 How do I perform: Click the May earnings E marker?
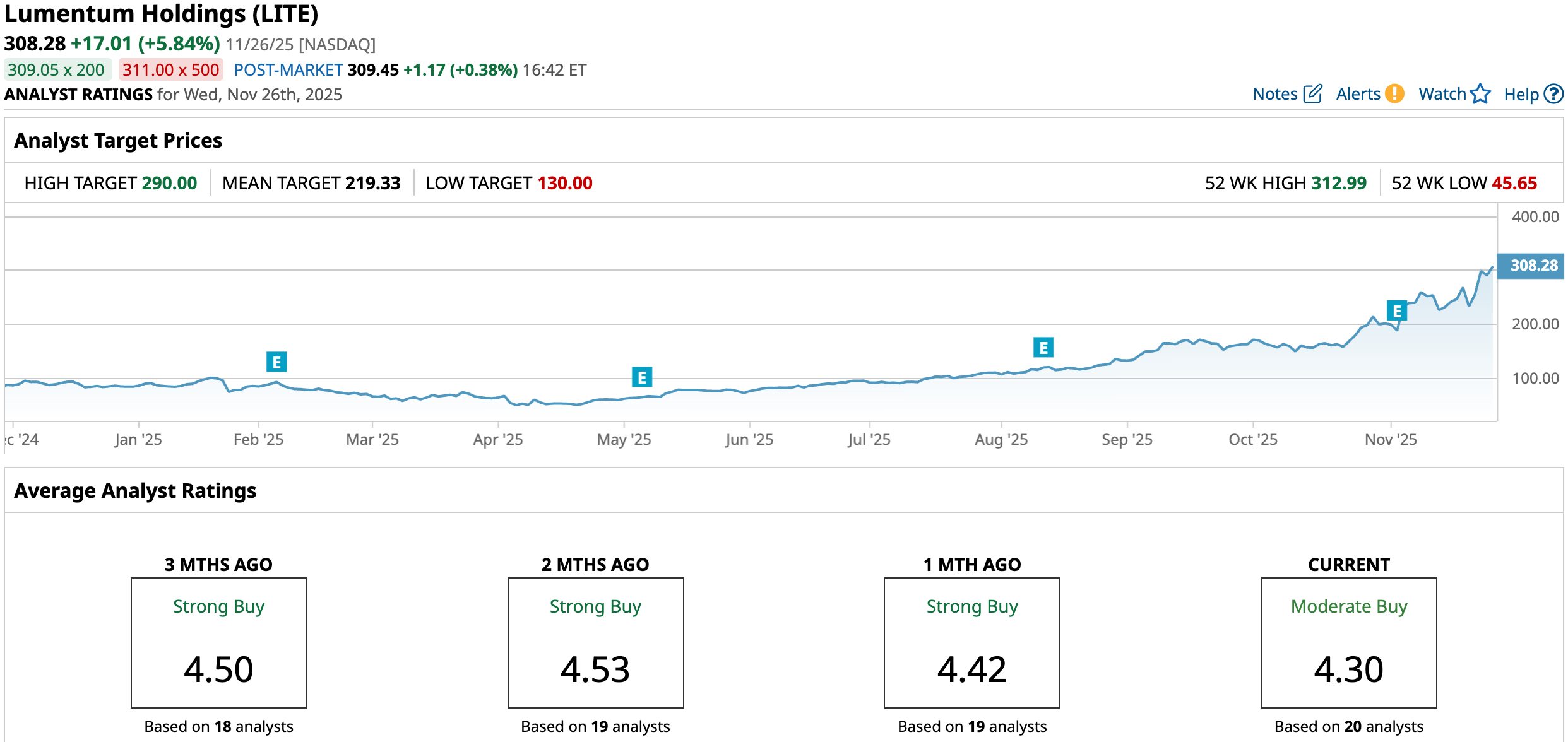pos(642,377)
